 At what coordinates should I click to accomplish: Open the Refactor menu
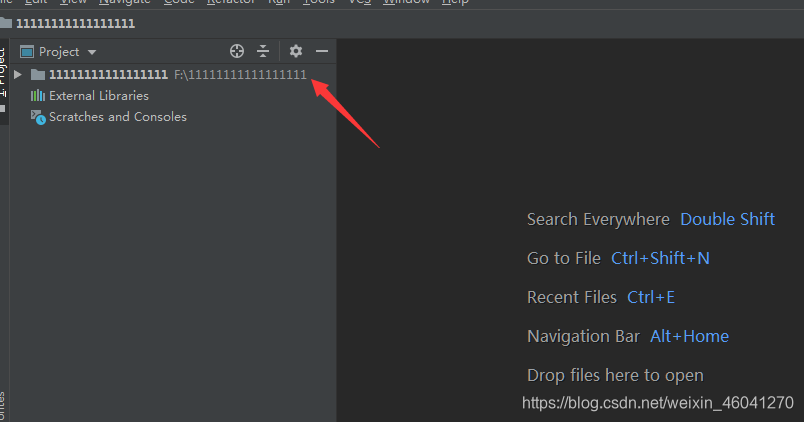click(231, 2)
